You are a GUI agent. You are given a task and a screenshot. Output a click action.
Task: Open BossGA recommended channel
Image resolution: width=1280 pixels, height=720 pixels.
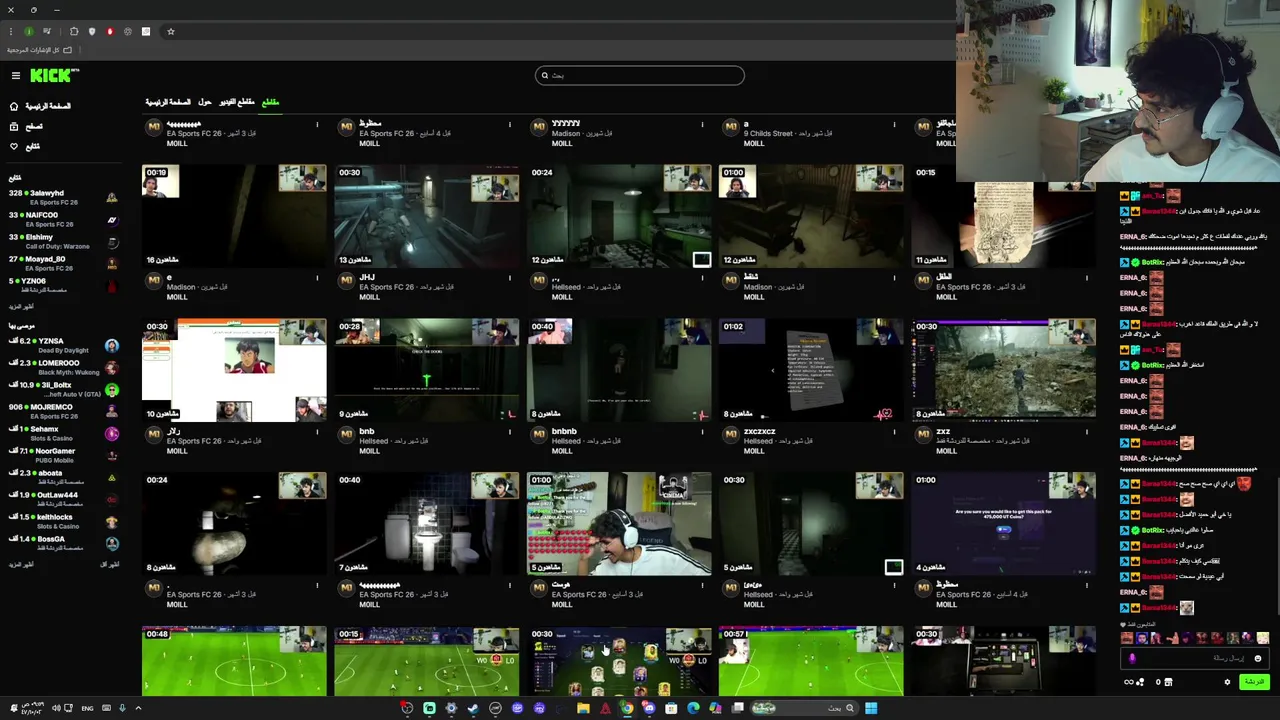[x=63, y=543]
